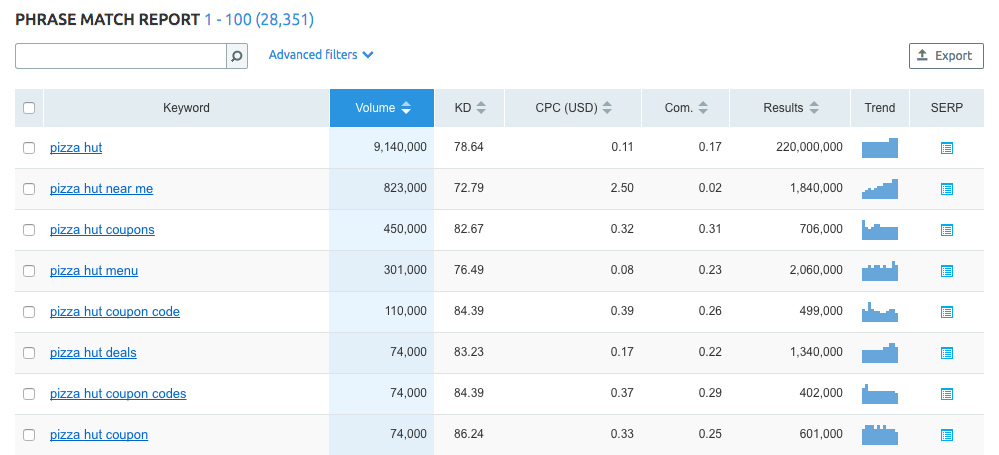Sort by the CPC (USD) column
Viewport: 999px width, 455px height.
573,108
